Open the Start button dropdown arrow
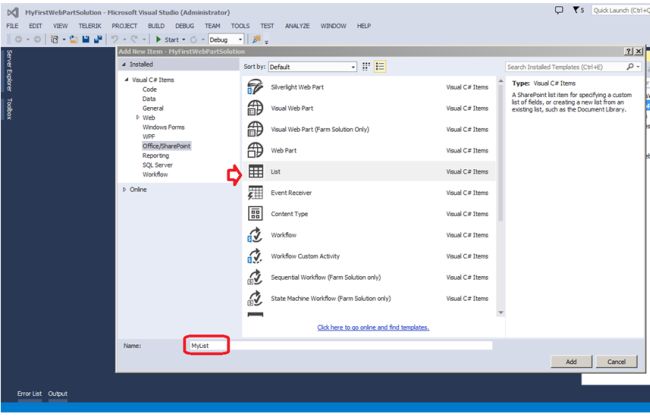This screenshot has width=650, height=417. click(x=184, y=40)
